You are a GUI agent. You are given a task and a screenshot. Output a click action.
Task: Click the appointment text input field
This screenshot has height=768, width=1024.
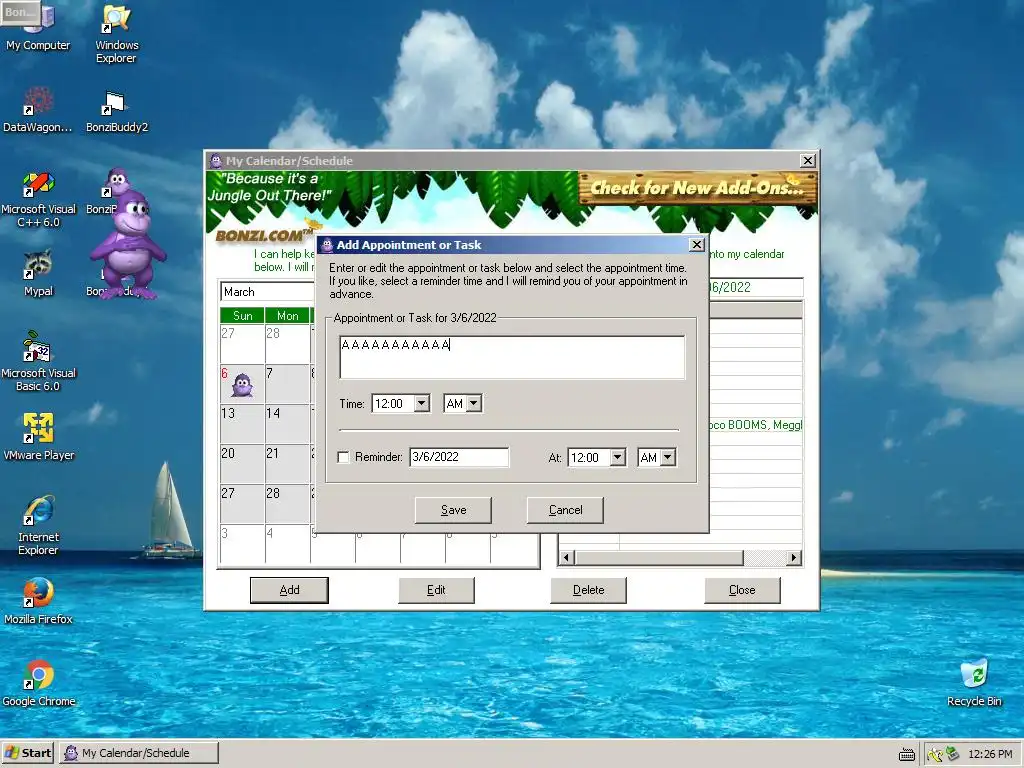coord(512,357)
